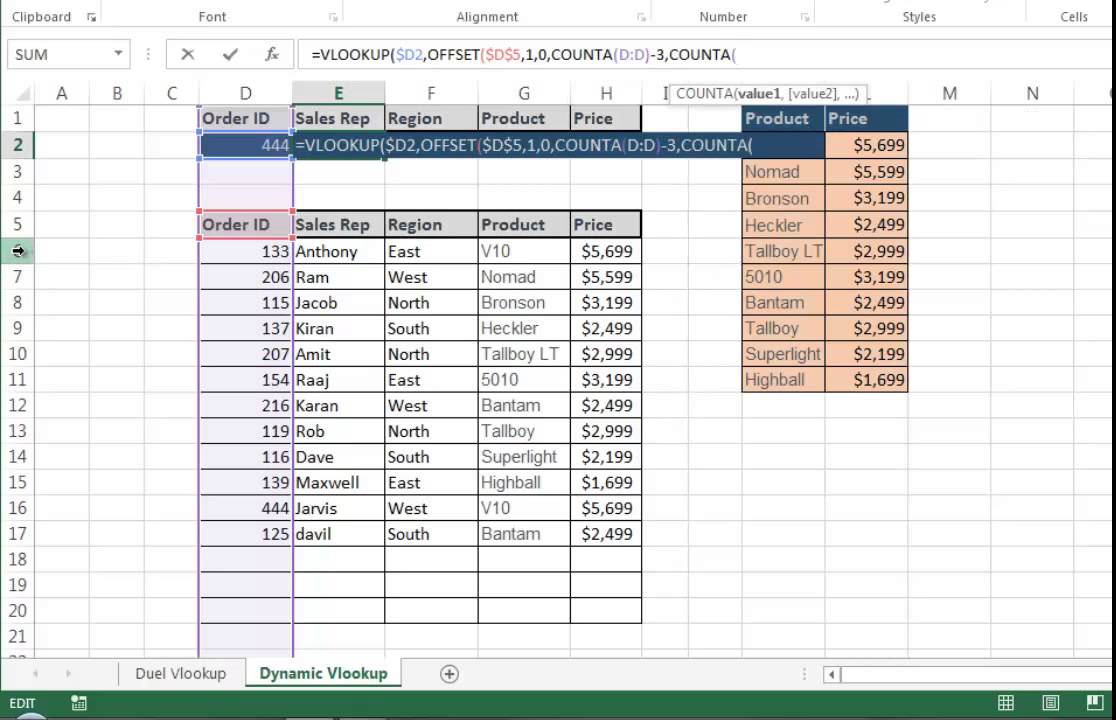Click $2,199 price in main table
The image size is (1116, 720).
coord(606,457)
